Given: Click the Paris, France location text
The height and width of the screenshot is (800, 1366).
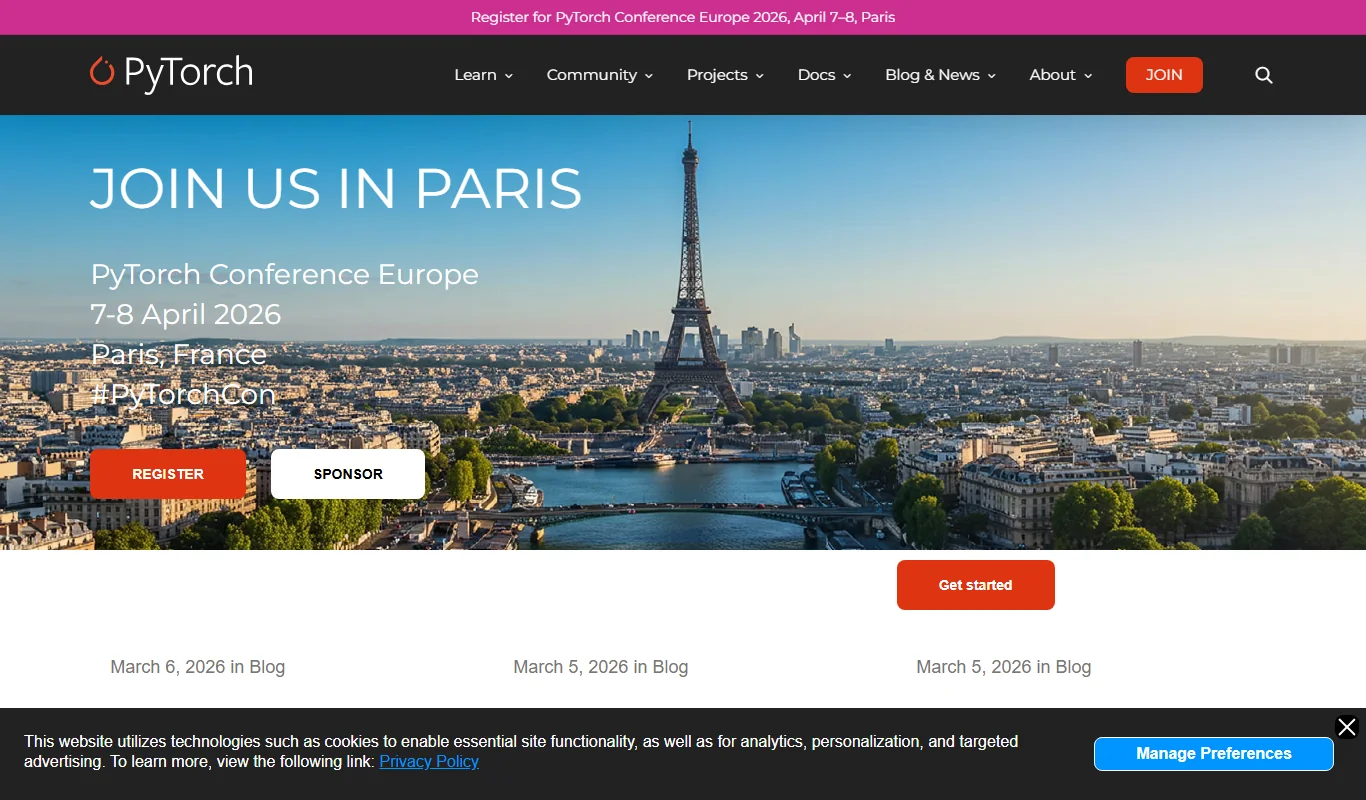Looking at the screenshot, I should [179, 354].
